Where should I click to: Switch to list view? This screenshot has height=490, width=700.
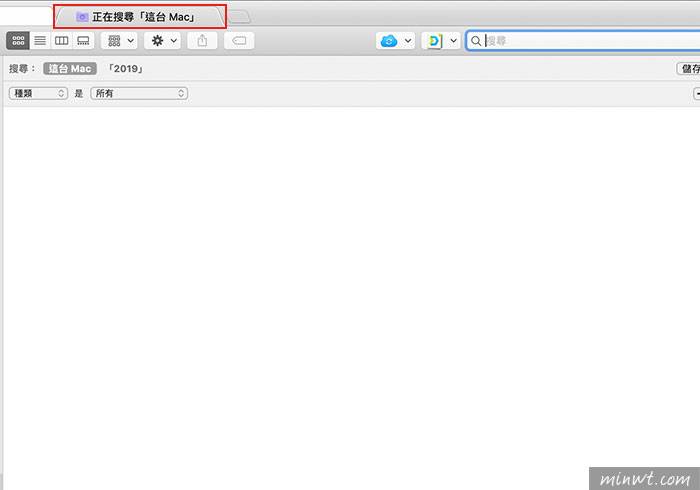pyautogui.click(x=40, y=41)
